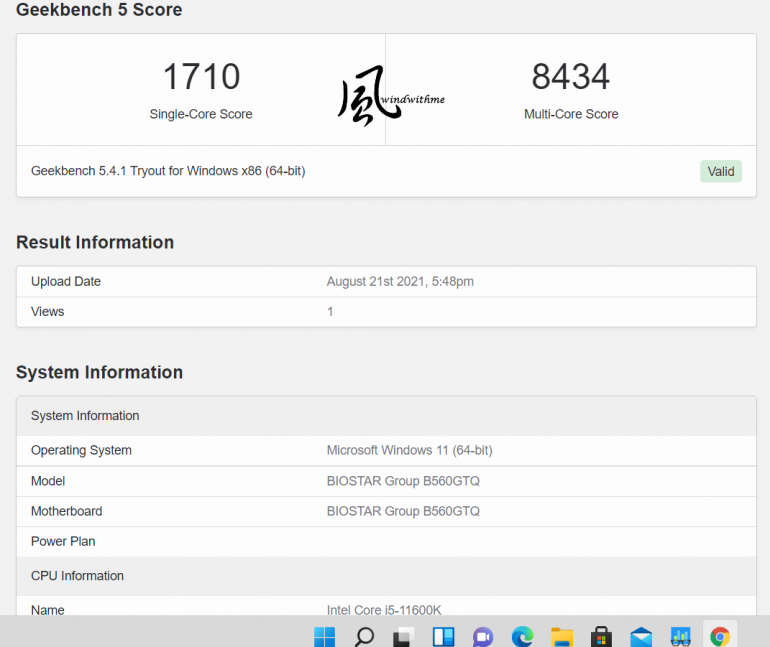Viewport: 770px width, 647px height.
Task: Select the Operating System row value
Action: [410, 450]
